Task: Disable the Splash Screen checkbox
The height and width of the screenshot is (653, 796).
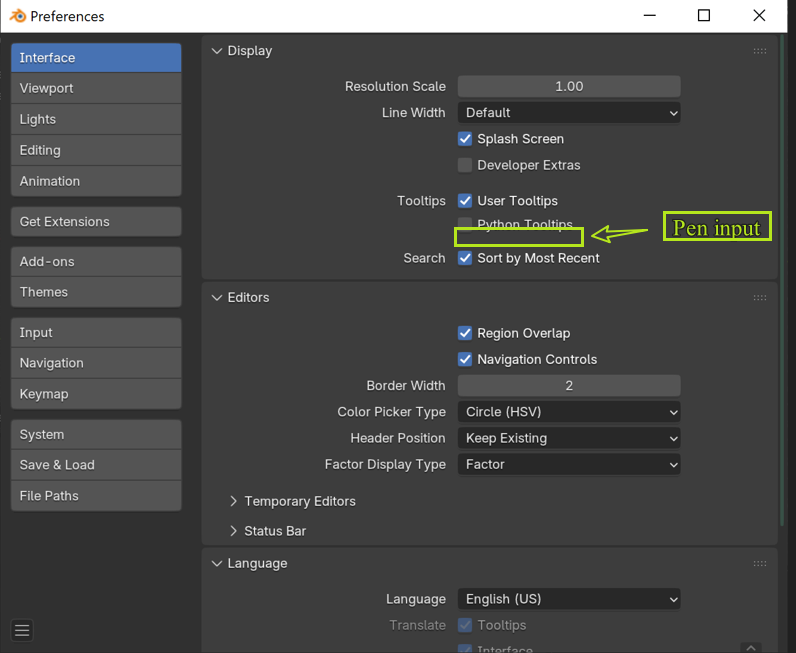Action: pos(465,139)
